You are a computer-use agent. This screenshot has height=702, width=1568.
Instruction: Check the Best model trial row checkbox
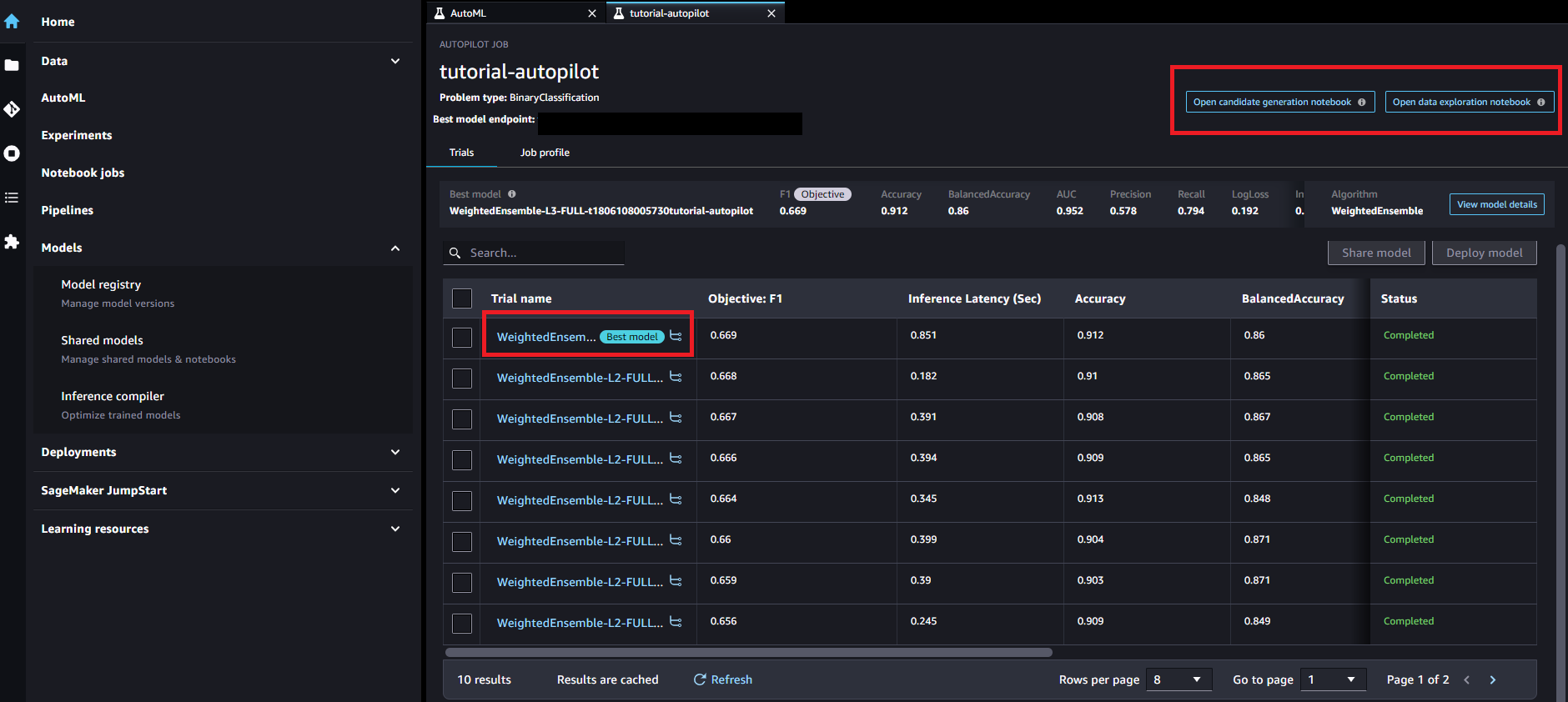462,338
